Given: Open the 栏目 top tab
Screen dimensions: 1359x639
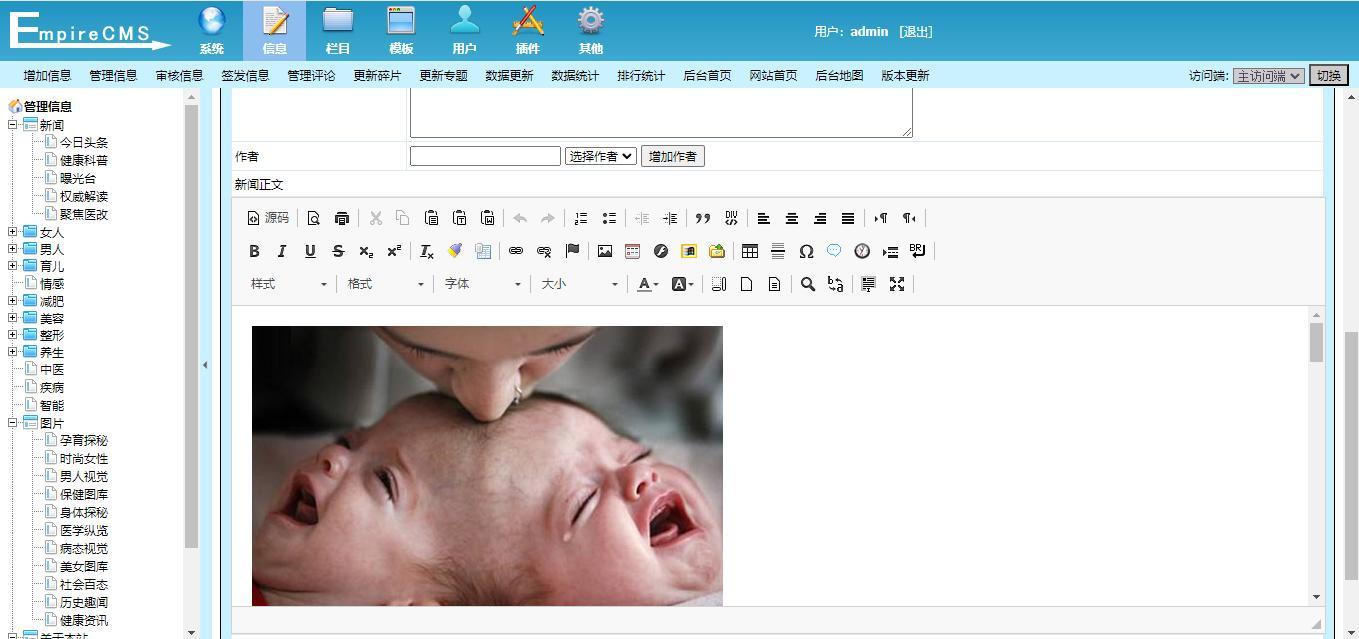Looking at the screenshot, I should [x=338, y=31].
